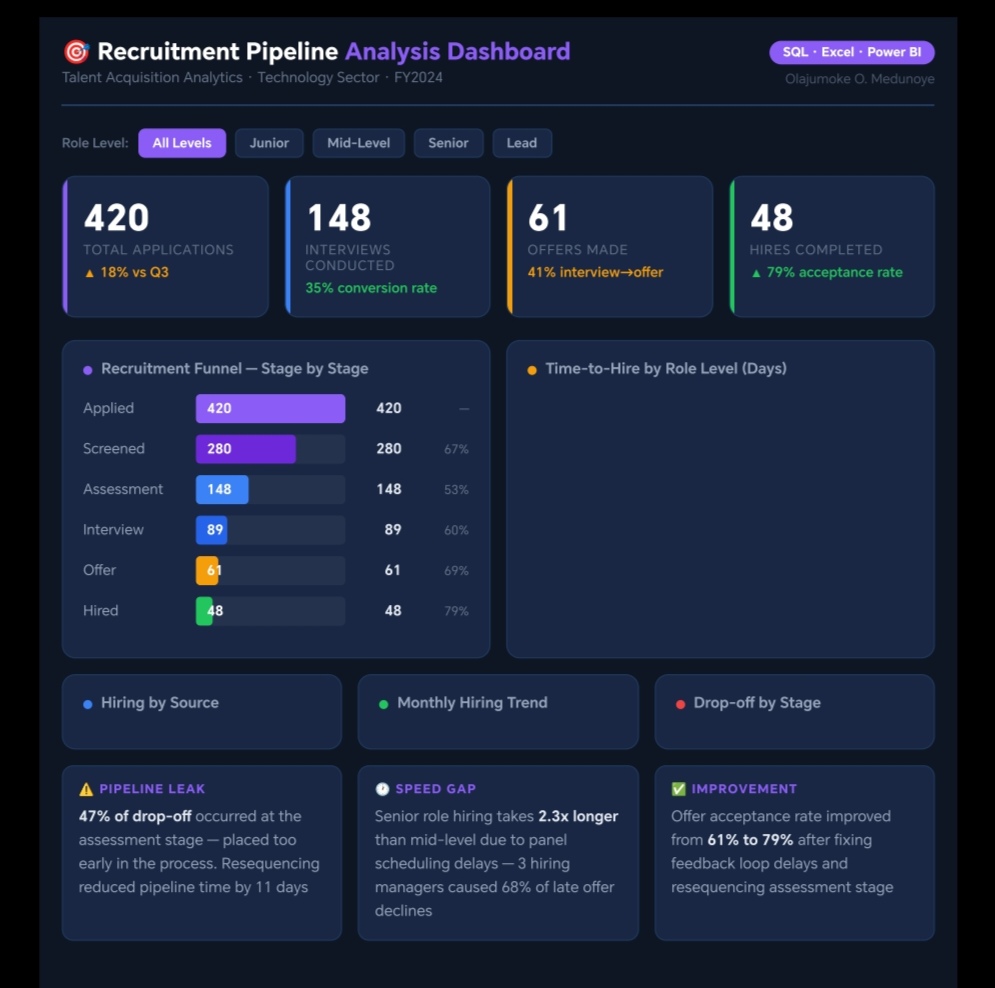Click the SQL · Excel · Power BI badge

tap(851, 52)
